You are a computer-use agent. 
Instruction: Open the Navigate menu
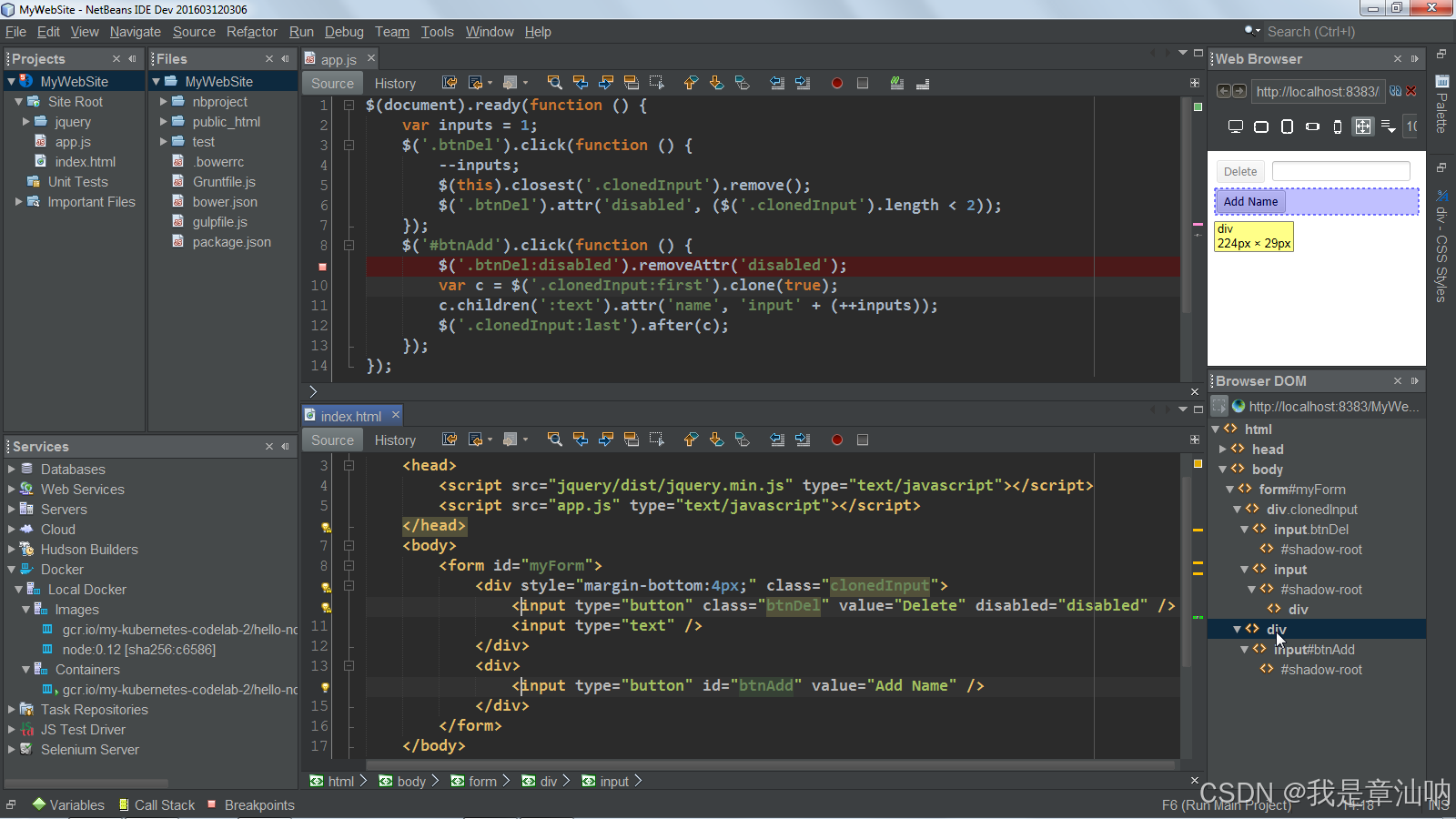click(x=136, y=32)
